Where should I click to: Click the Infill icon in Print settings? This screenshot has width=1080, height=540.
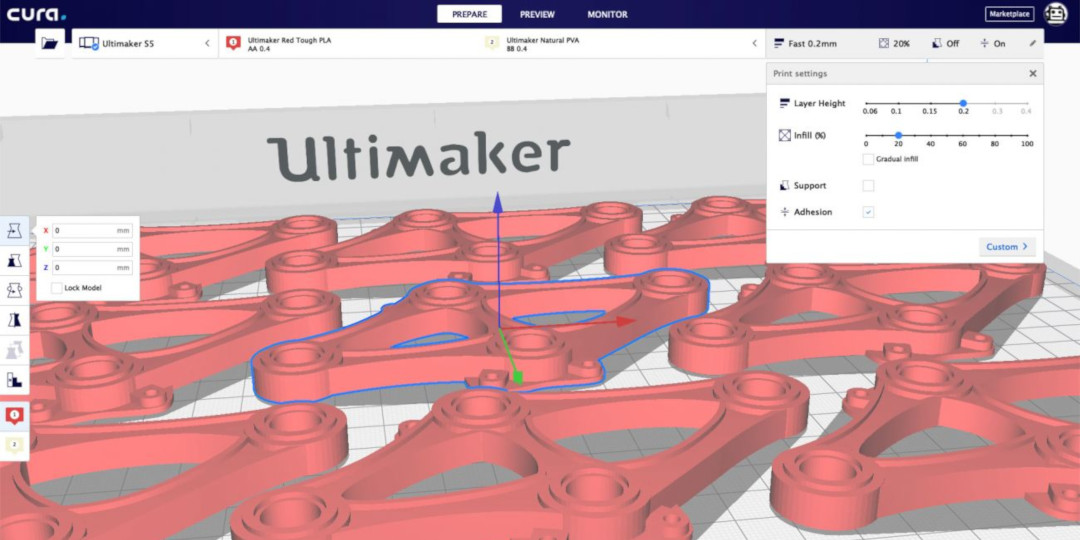click(785, 136)
